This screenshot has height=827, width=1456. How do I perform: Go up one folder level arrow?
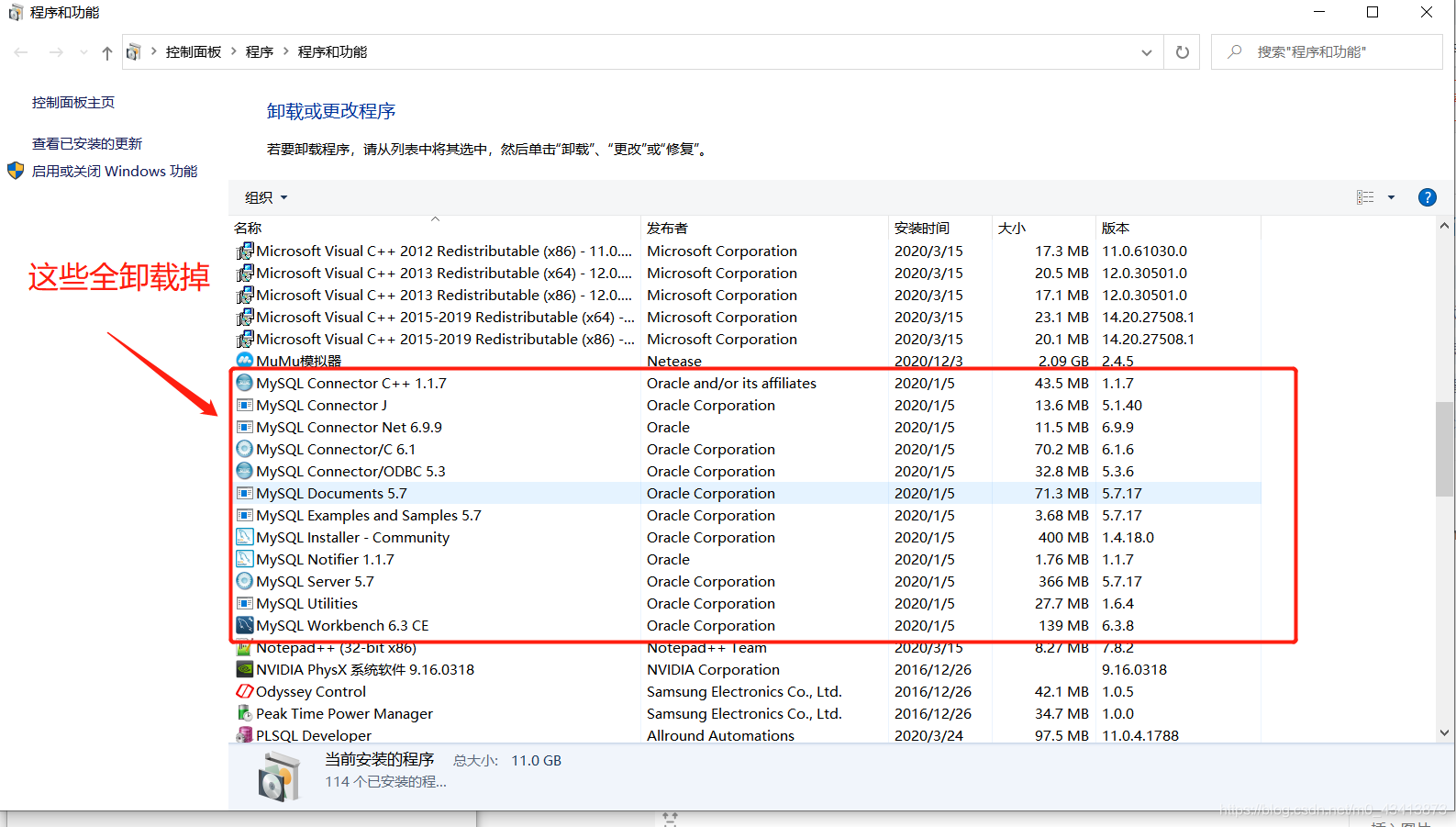107,52
